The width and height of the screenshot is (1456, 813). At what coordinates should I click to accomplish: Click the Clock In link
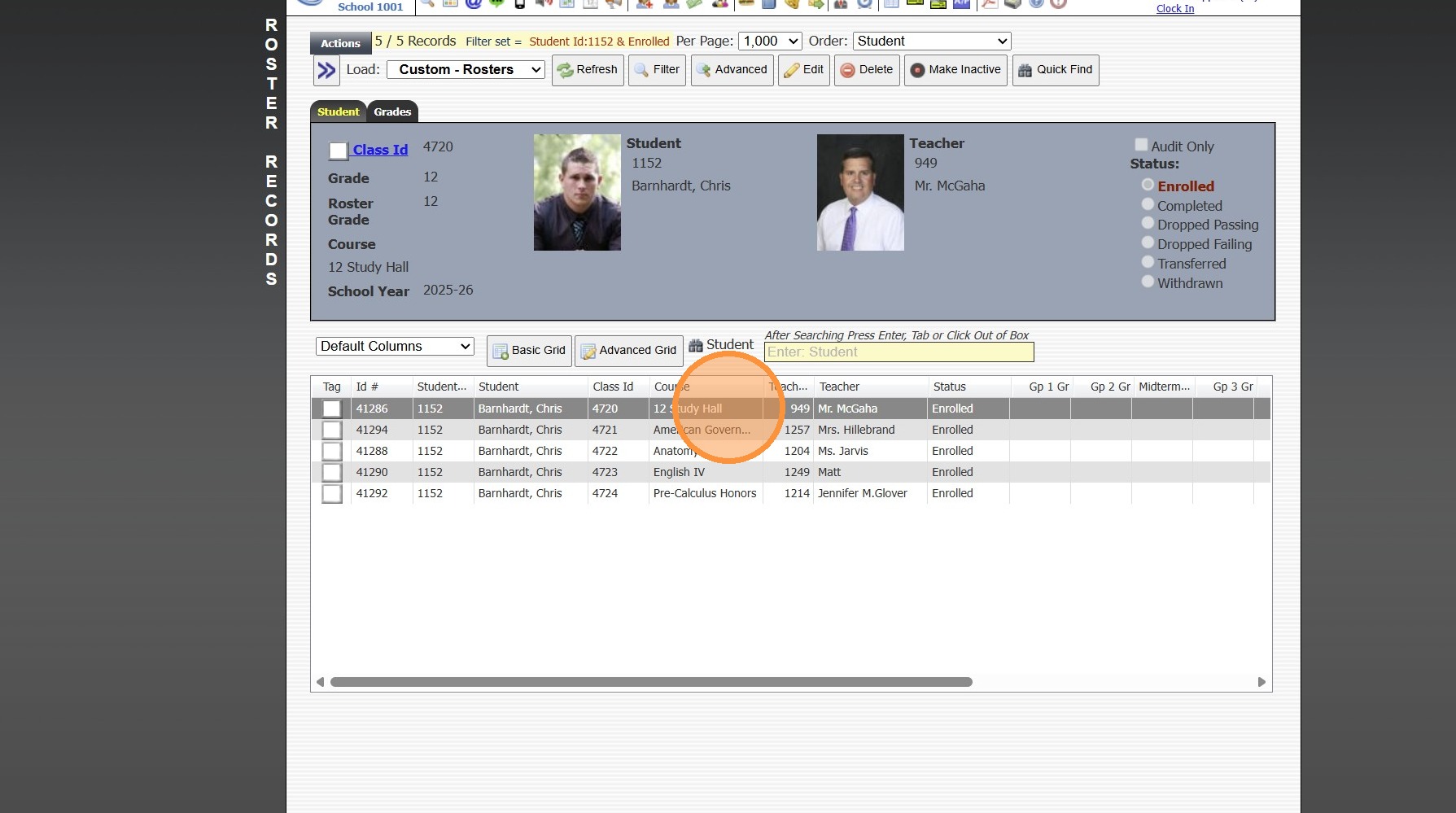tap(1175, 8)
